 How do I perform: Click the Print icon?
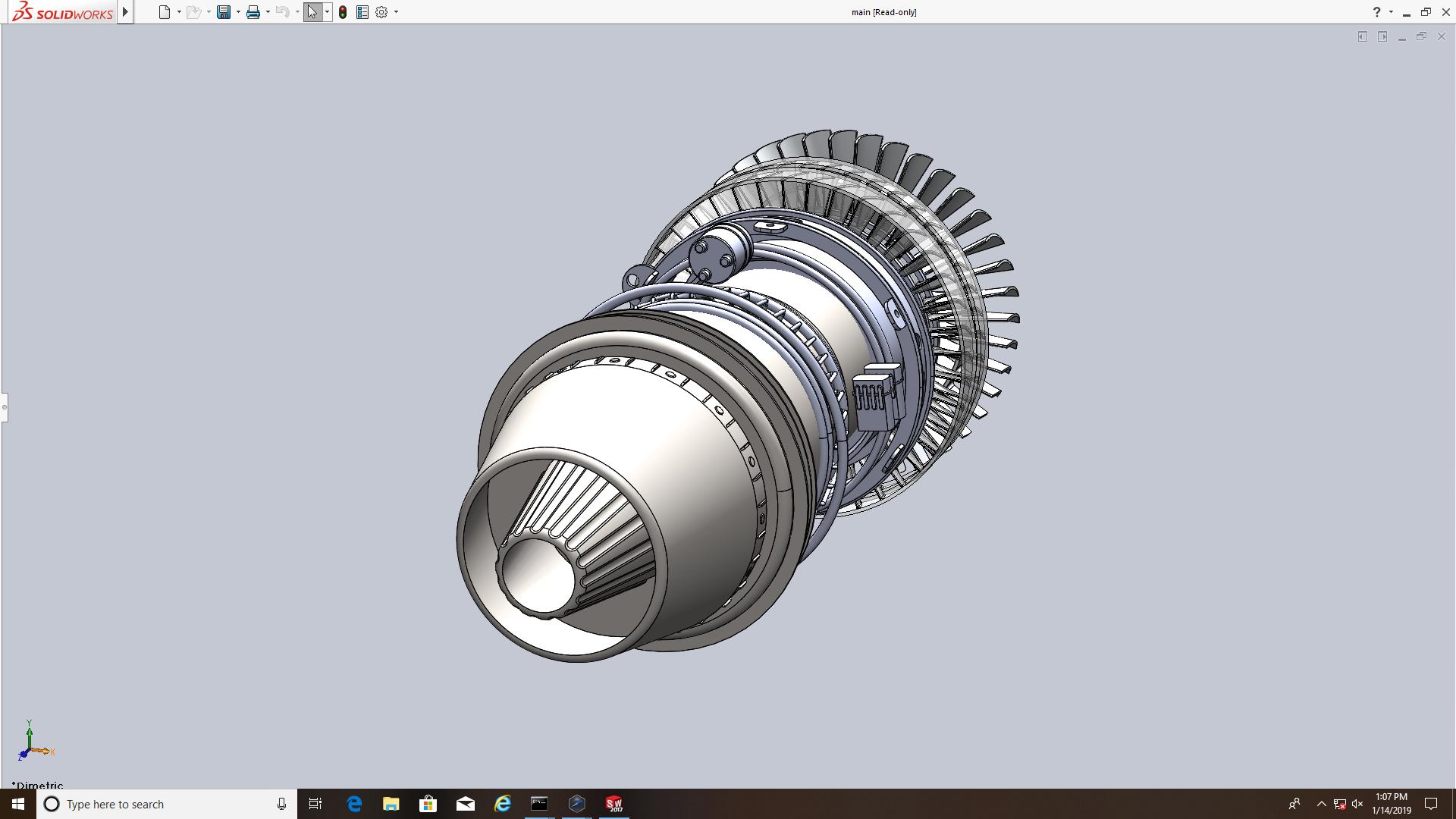253,12
